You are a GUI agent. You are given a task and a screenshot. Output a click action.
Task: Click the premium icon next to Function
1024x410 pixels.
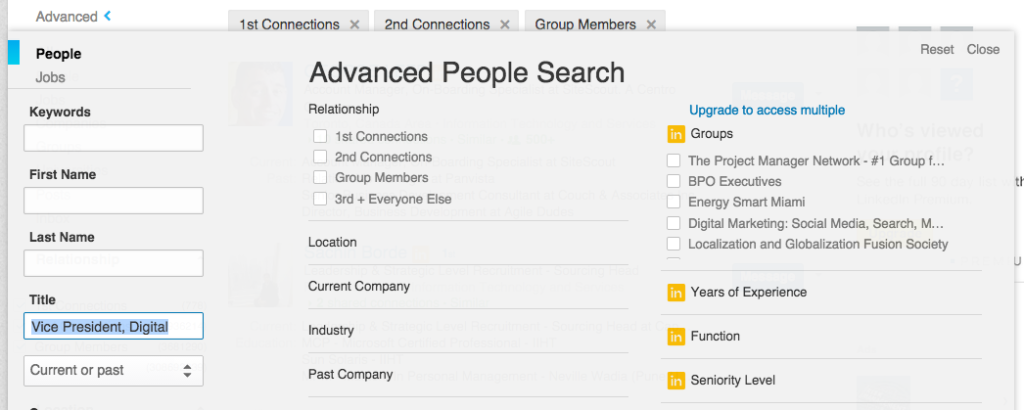tap(676, 336)
